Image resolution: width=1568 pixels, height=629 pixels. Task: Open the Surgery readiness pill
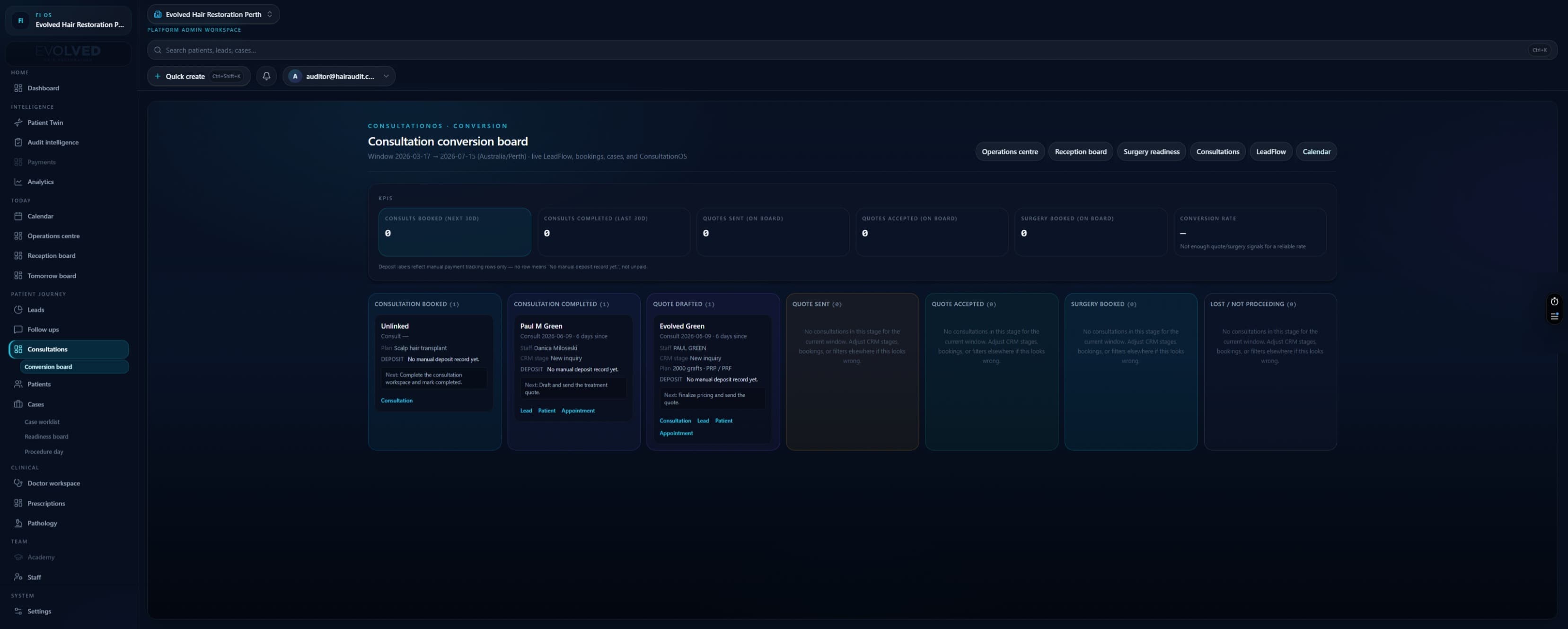click(x=1151, y=151)
